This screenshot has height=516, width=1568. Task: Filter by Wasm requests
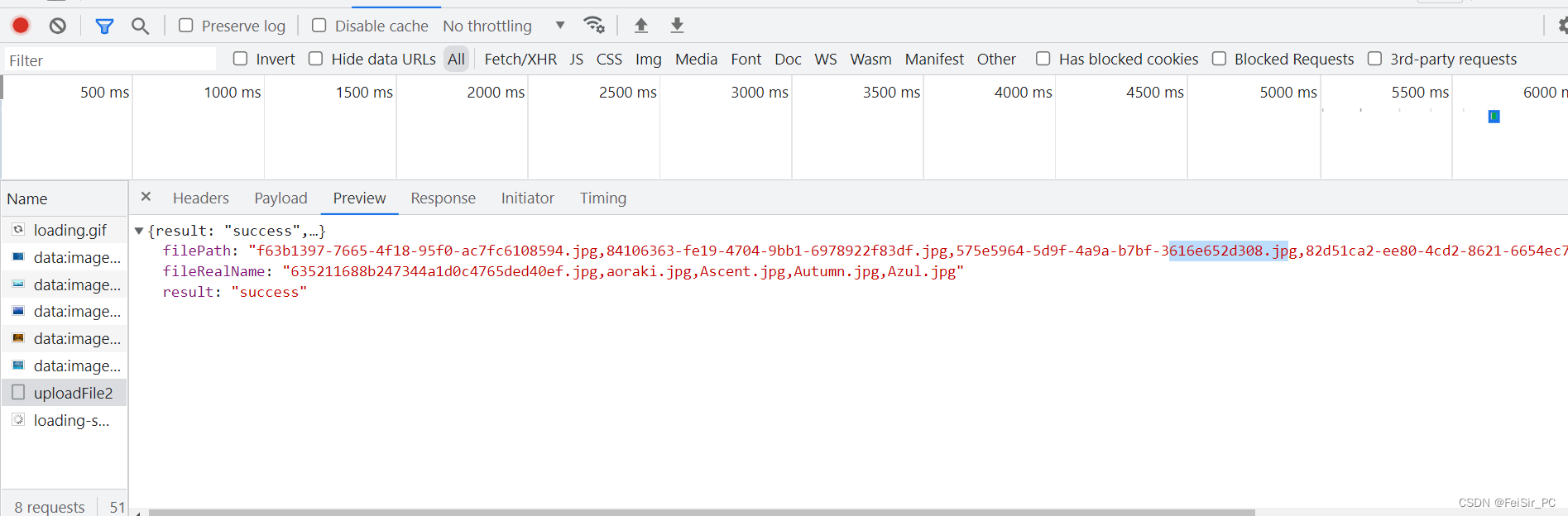tap(871, 59)
